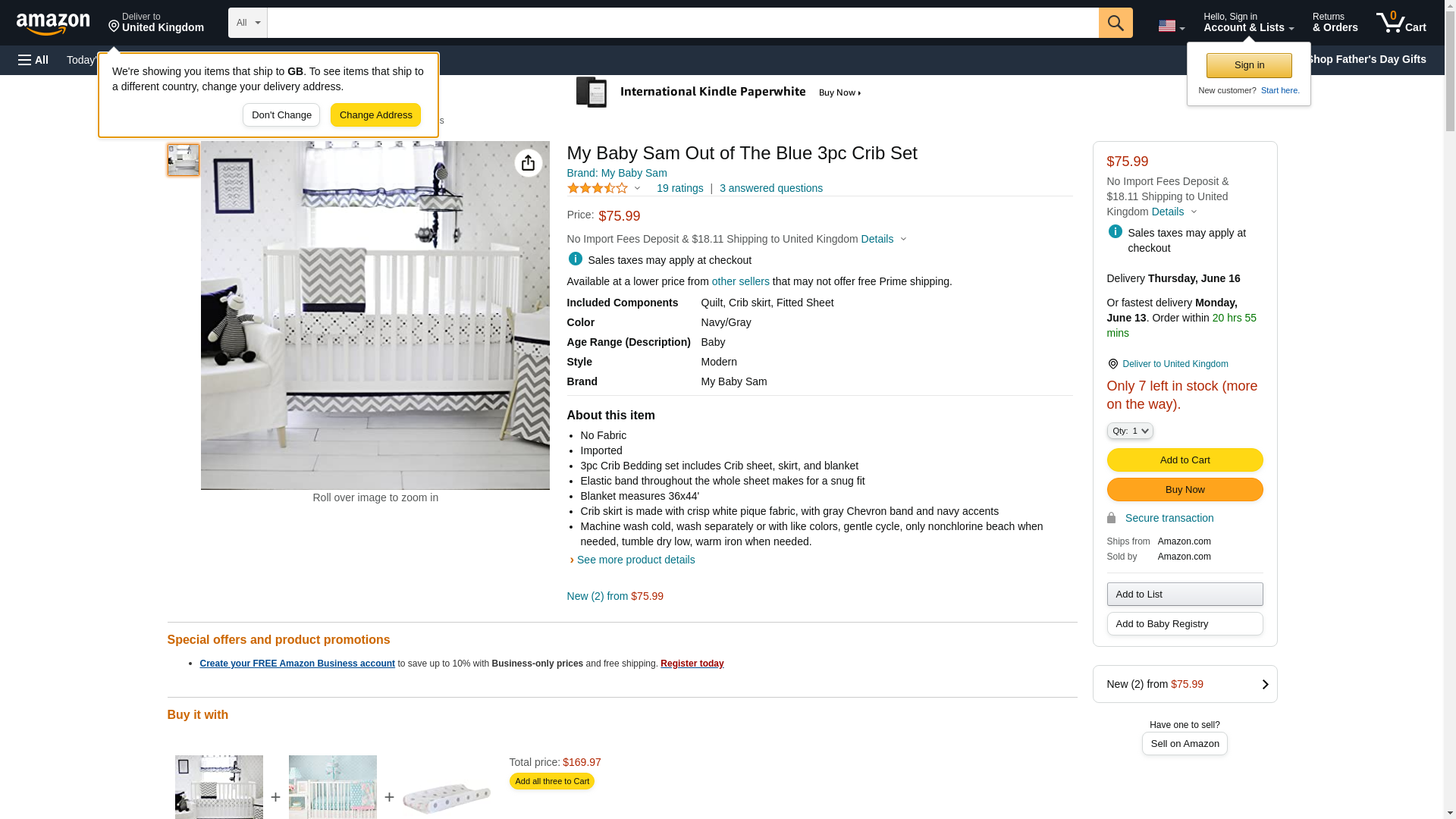1456x819 pixels.
Task: Click the Change Address button
Action: (375, 115)
